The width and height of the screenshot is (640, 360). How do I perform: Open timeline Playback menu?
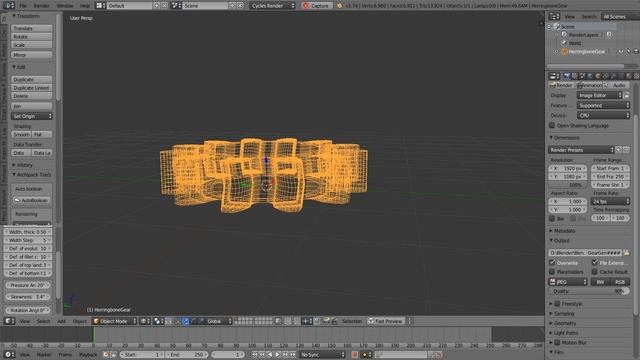[88, 355]
